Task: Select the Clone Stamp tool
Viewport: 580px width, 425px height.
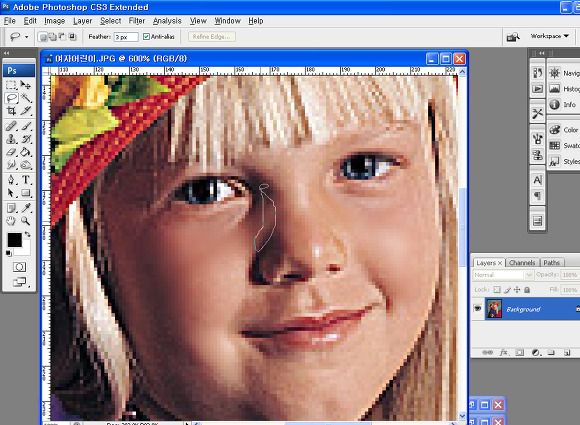Action: tap(11, 139)
